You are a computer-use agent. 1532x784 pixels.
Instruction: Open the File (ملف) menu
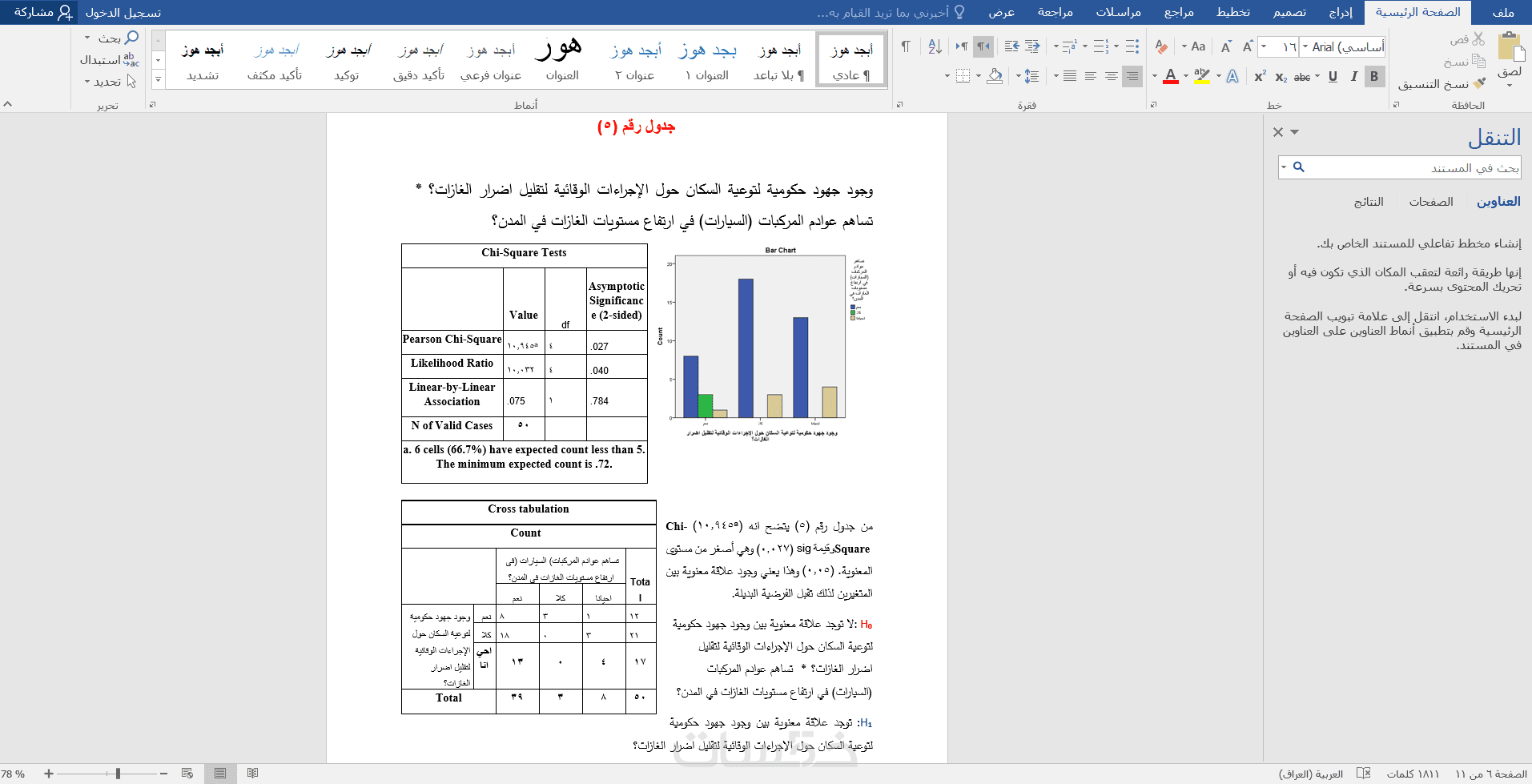click(x=1503, y=12)
